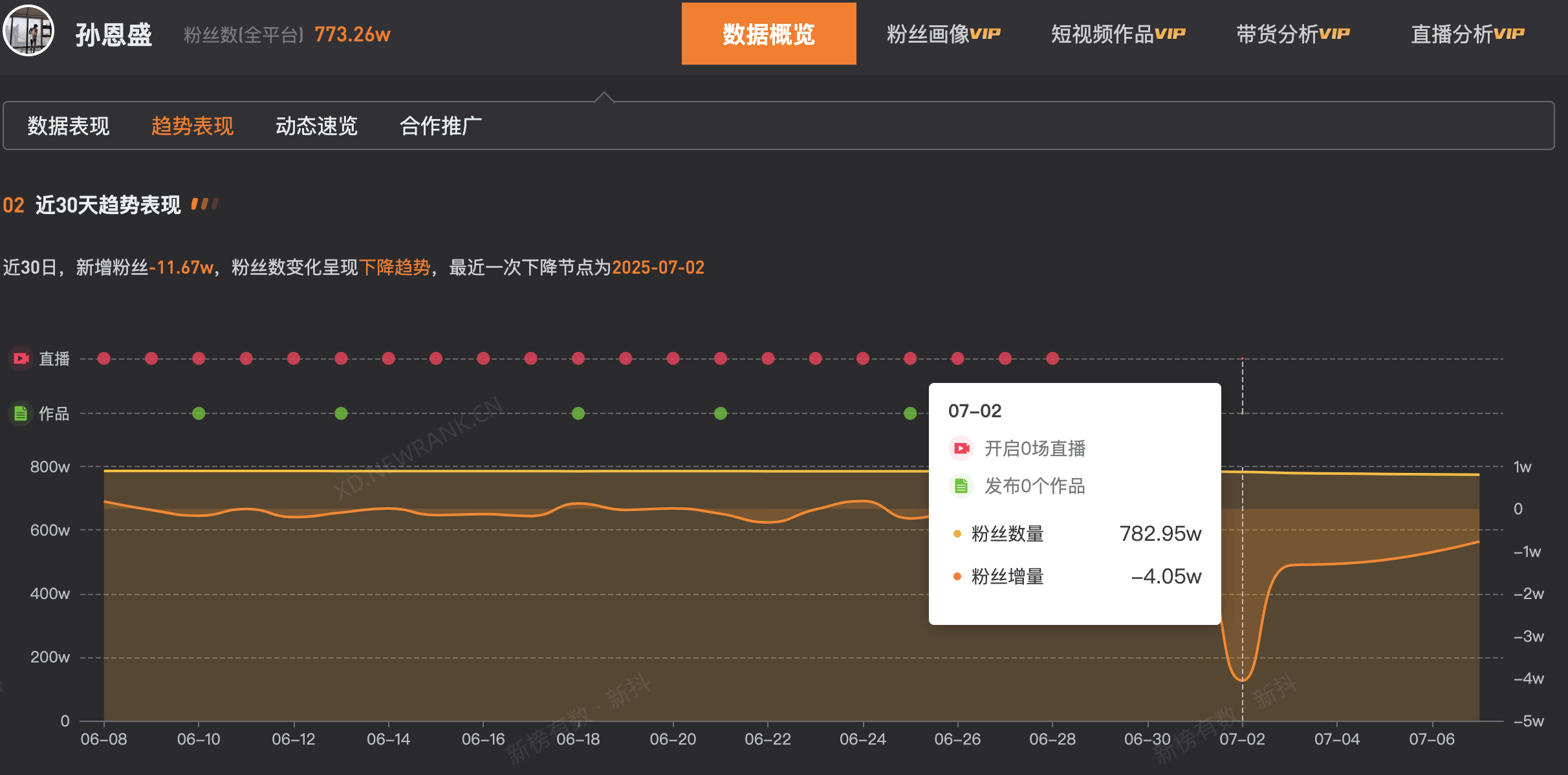Viewport: 1568px width, 775px height.
Task: Click the green works dot on 06-13
Action: click(341, 413)
